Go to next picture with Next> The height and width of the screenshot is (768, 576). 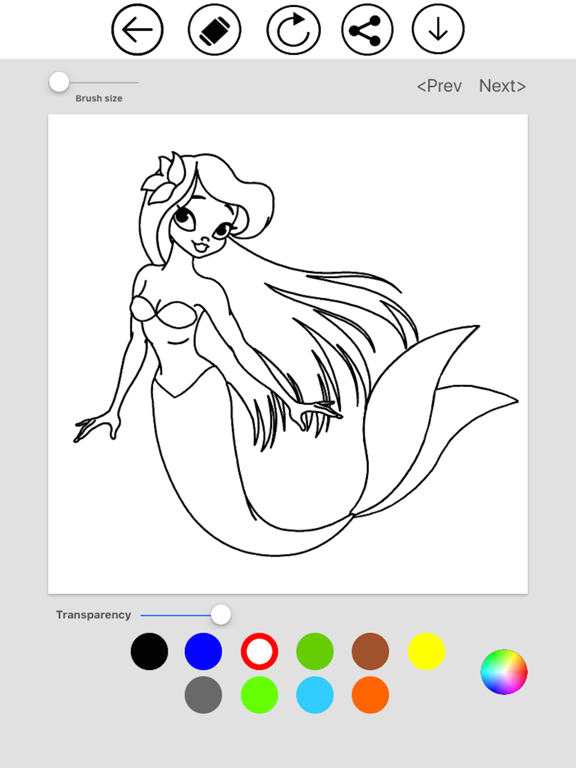(502, 86)
